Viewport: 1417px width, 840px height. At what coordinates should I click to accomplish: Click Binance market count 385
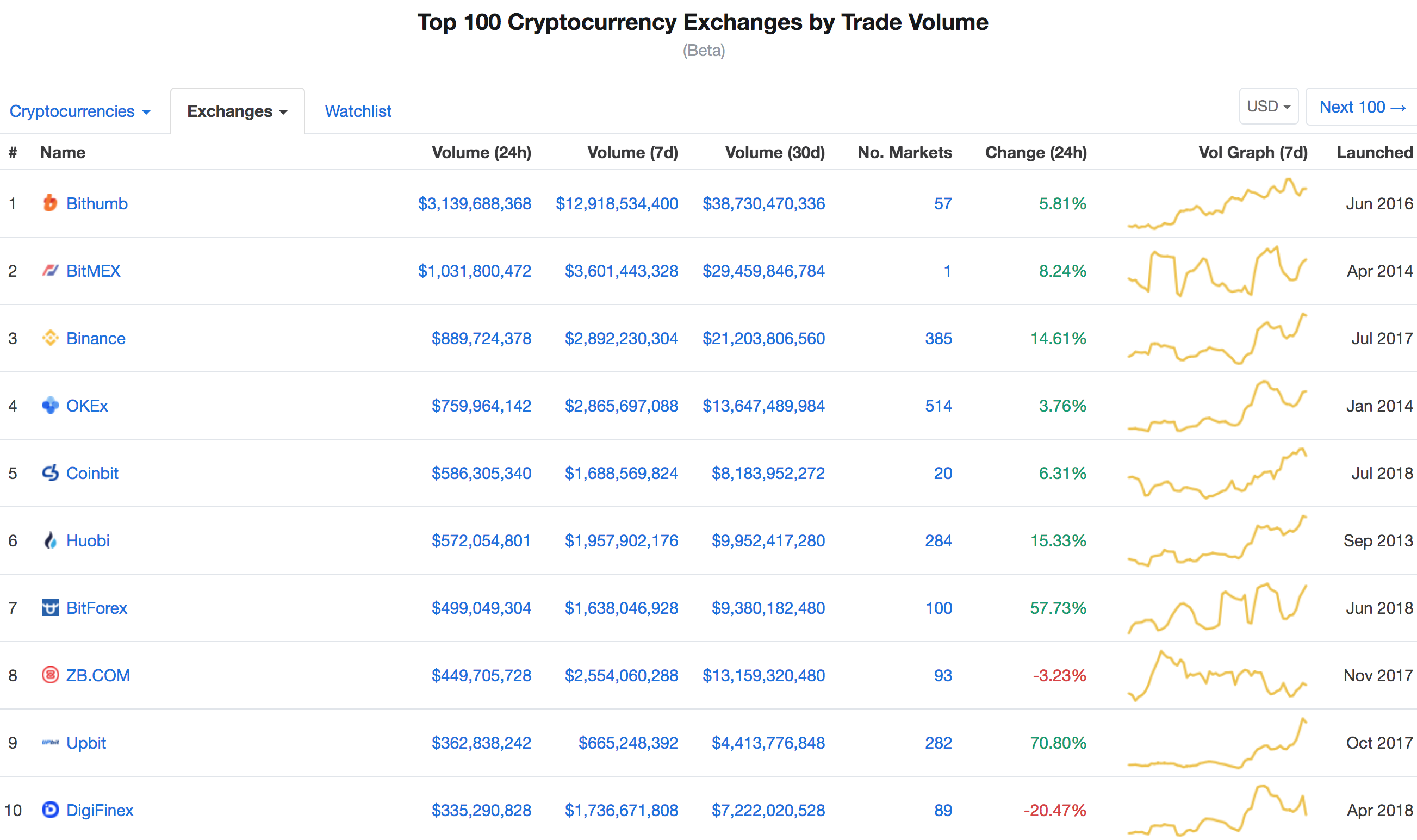938,338
